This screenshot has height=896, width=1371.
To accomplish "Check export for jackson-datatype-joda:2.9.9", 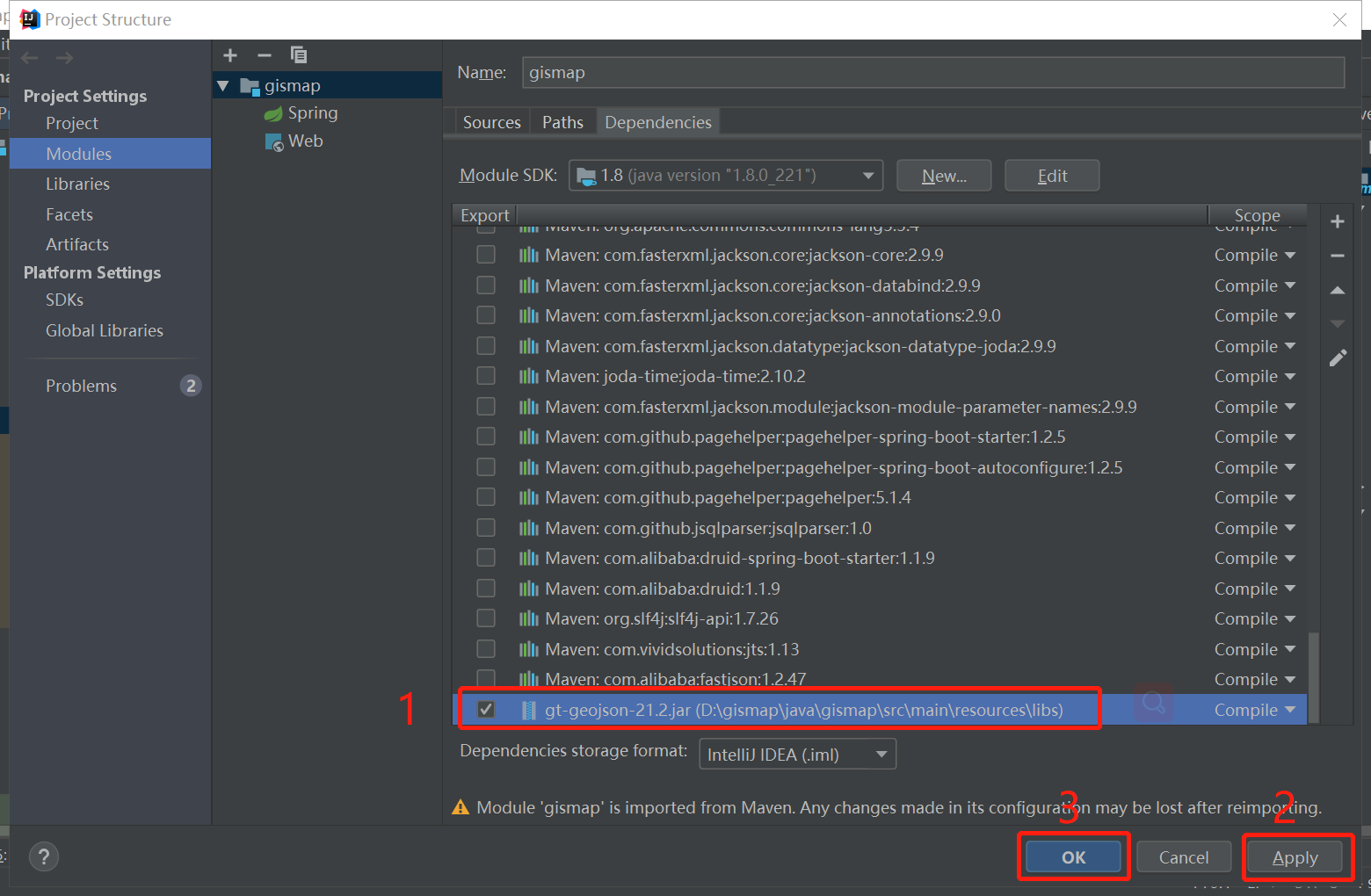I will tap(485, 345).
